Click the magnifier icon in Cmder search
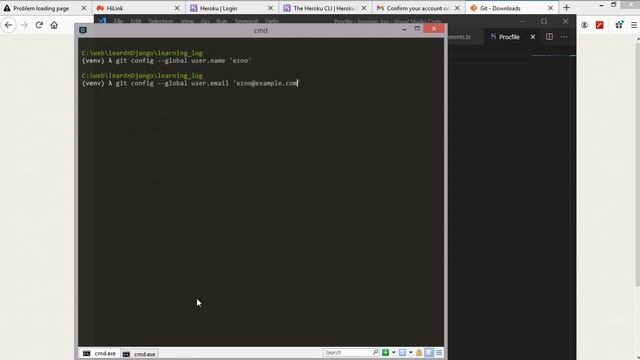This screenshot has width=640, height=360. 375,352
